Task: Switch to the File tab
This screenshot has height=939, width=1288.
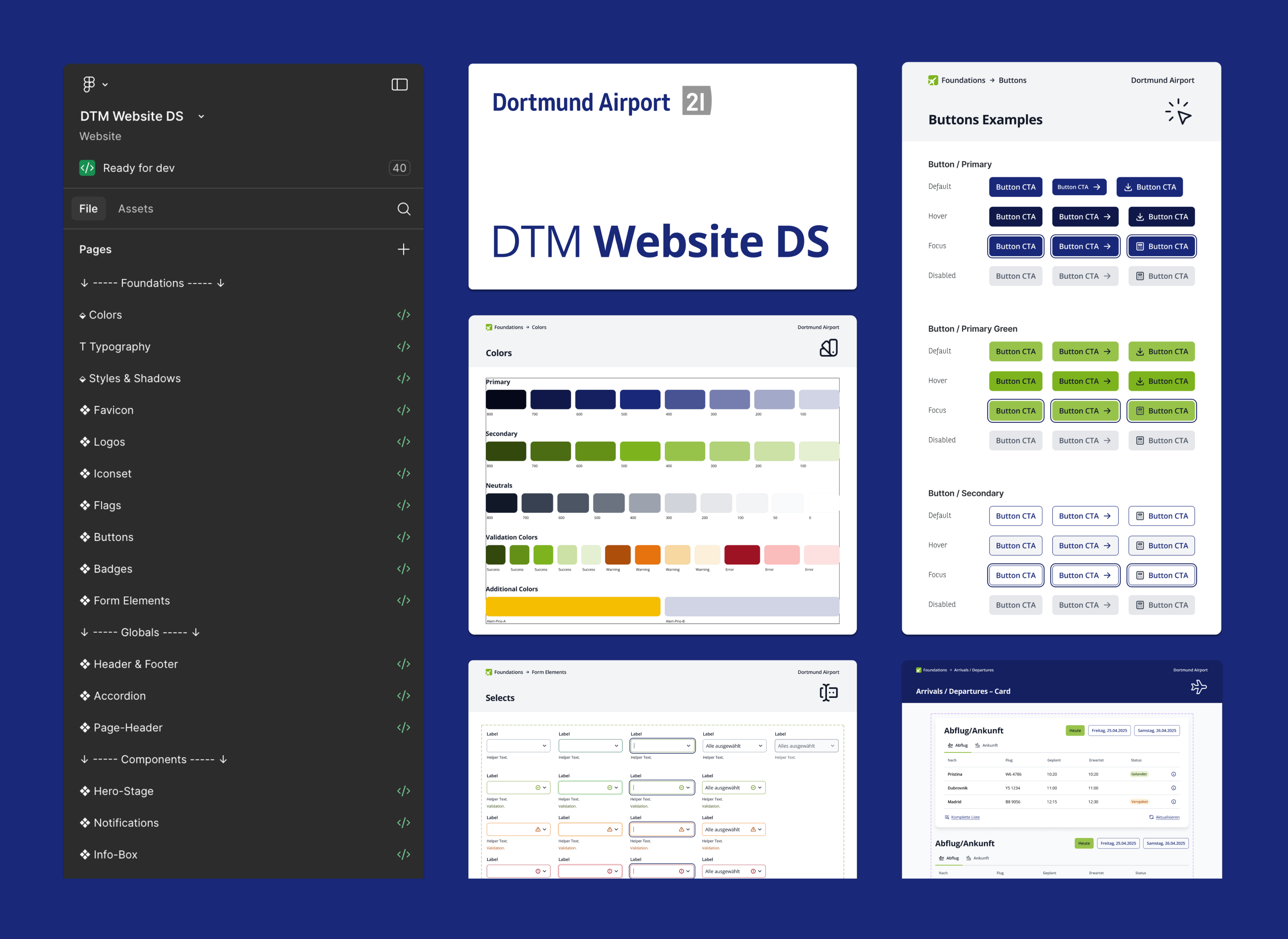Action: 88,208
